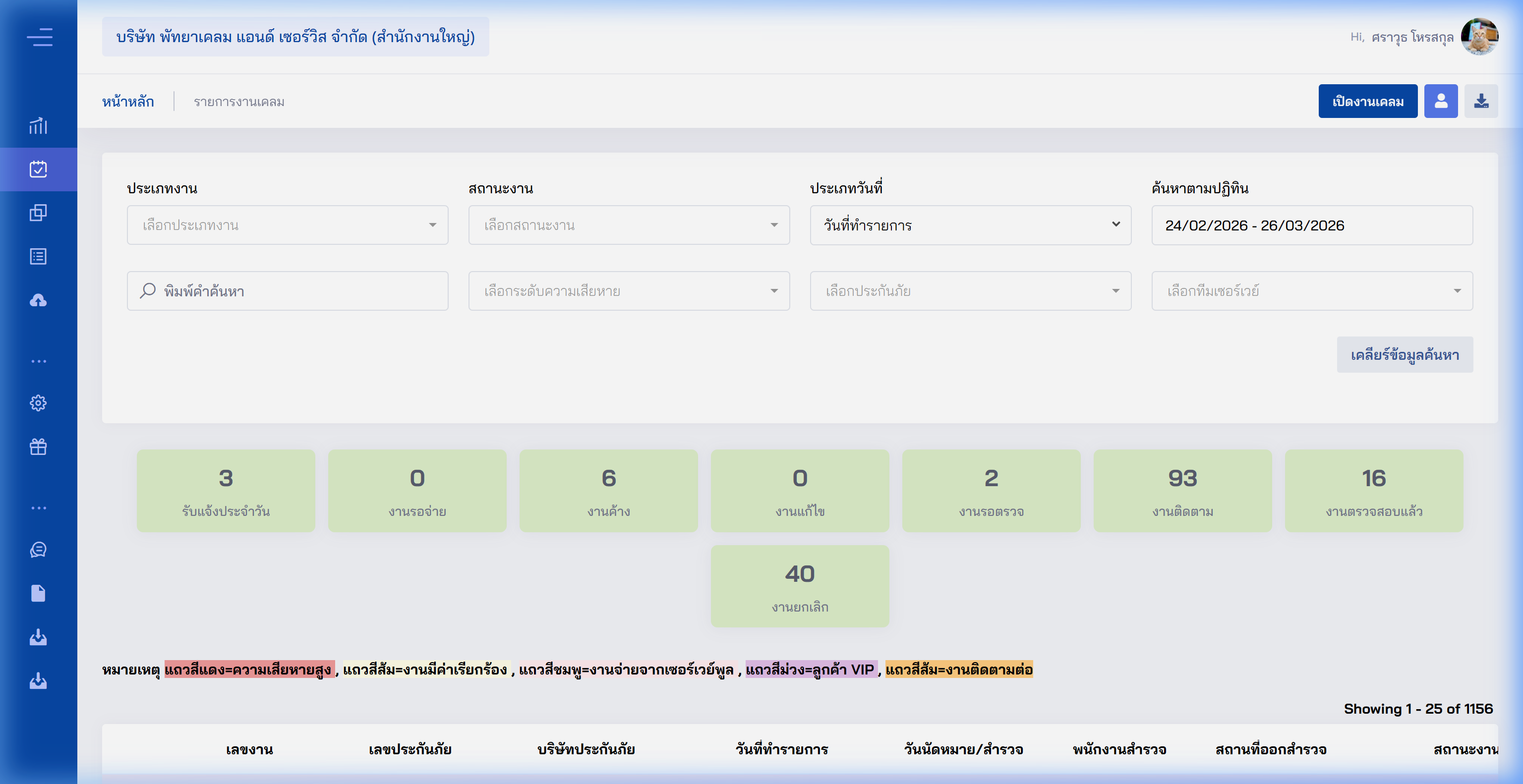Click the download/export icon beside the profile button
Image resolution: width=1523 pixels, height=784 pixels.
(1481, 101)
